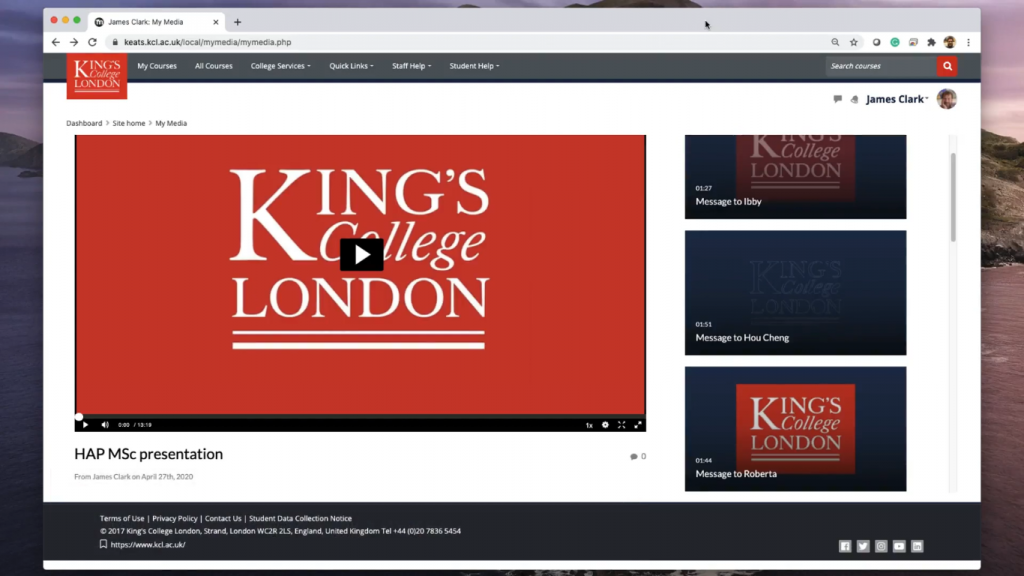Click the Search courses input field
1024x576 pixels.
pyautogui.click(x=881, y=66)
